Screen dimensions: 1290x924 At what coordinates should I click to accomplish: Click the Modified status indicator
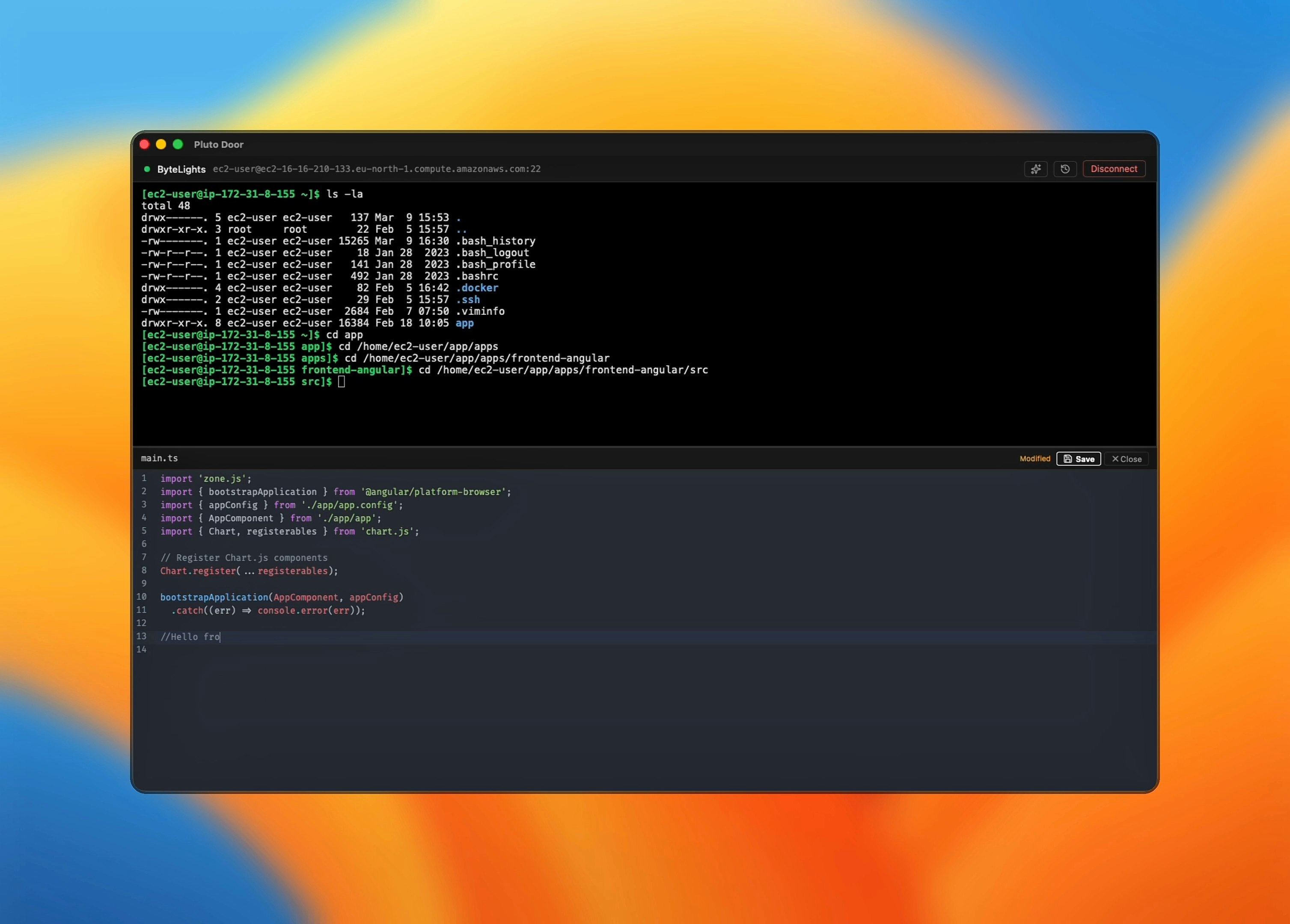pos(1034,459)
